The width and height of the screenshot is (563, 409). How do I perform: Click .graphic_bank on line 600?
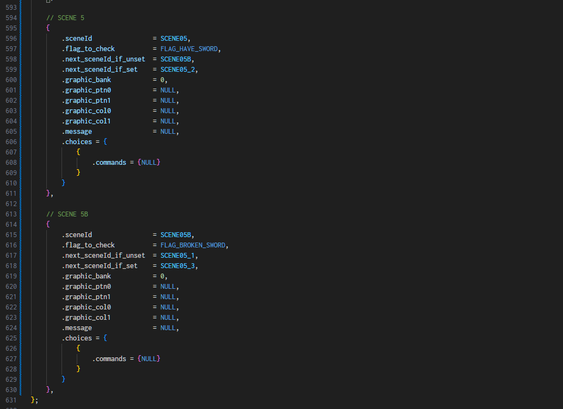pyautogui.click(x=86, y=80)
